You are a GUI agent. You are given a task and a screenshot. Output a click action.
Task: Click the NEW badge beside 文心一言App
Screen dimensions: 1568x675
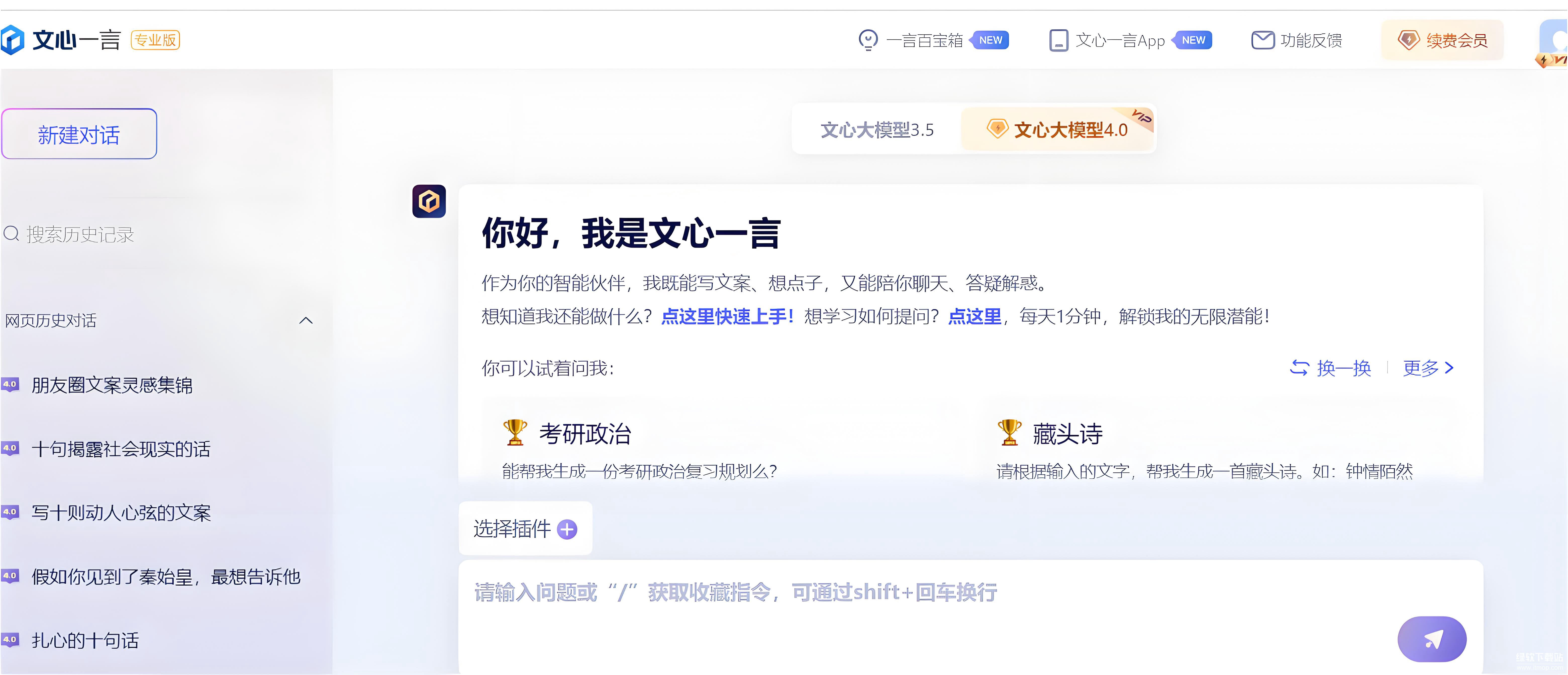(1192, 40)
